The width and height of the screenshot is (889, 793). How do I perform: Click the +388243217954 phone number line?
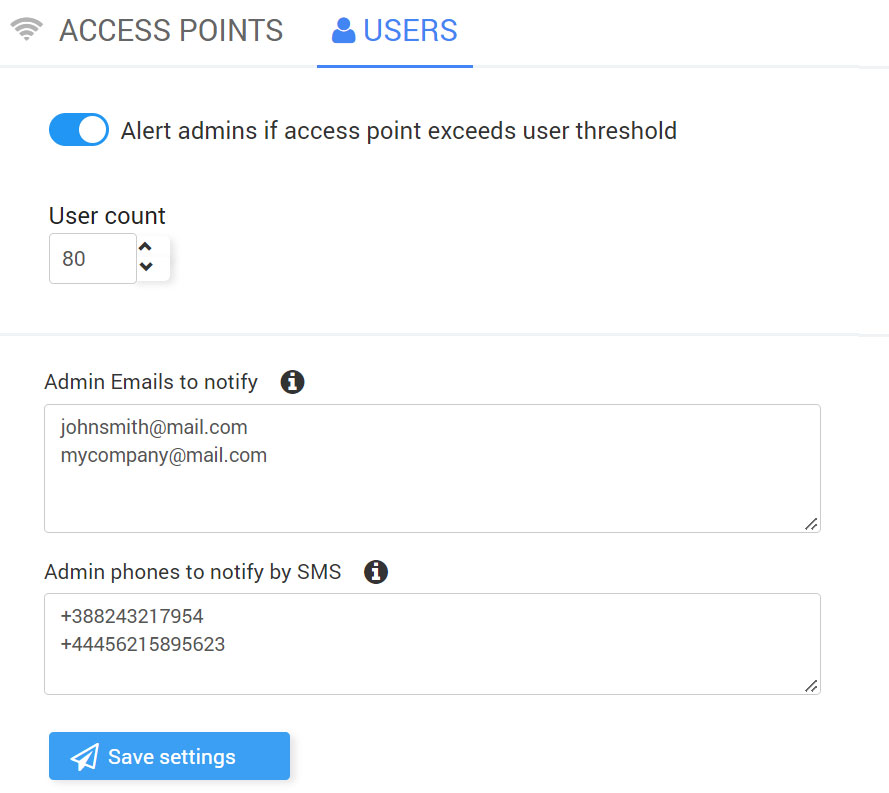(x=132, y=616)
